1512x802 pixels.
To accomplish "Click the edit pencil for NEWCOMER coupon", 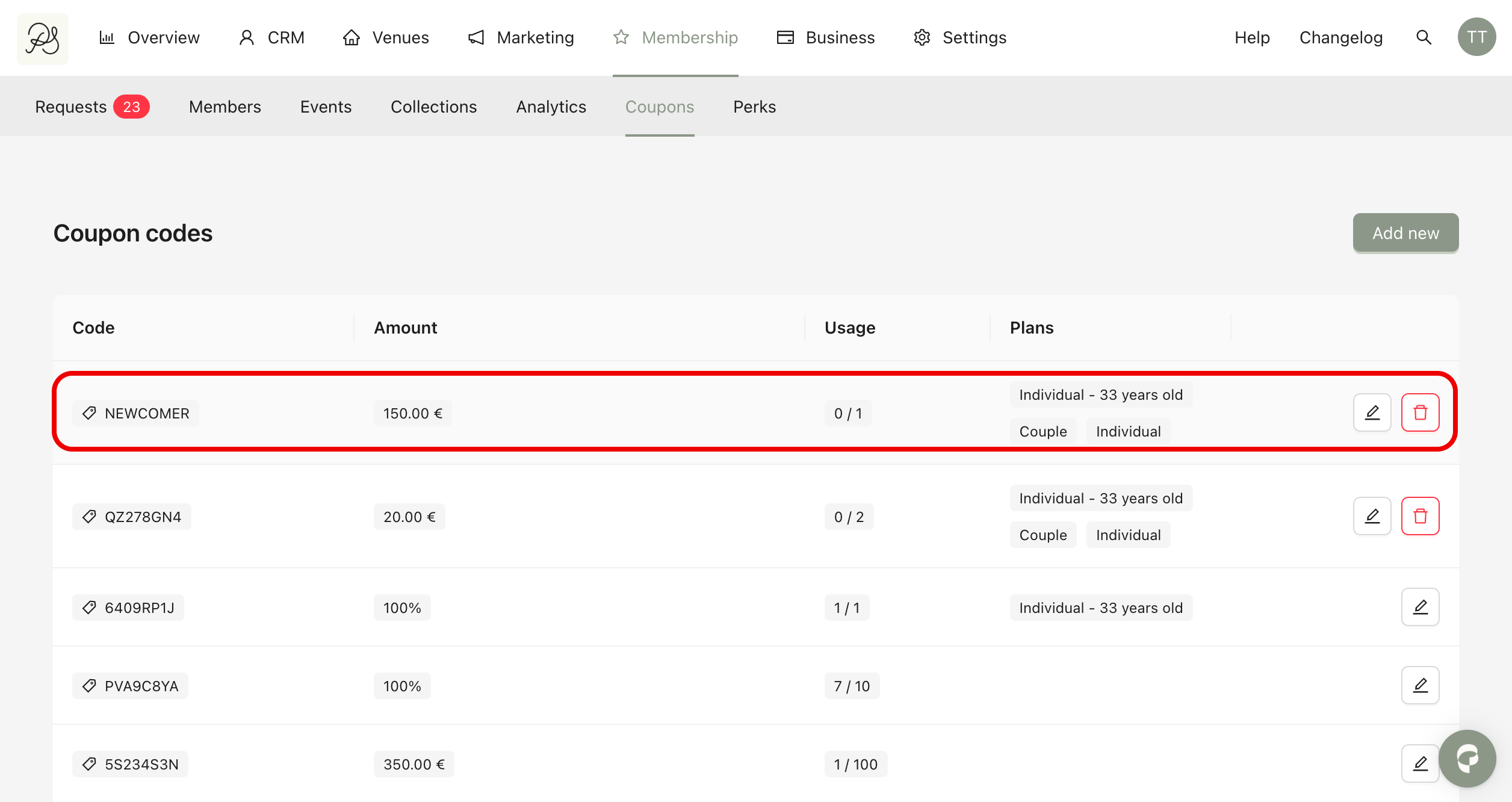I will tap(1372, 412).
